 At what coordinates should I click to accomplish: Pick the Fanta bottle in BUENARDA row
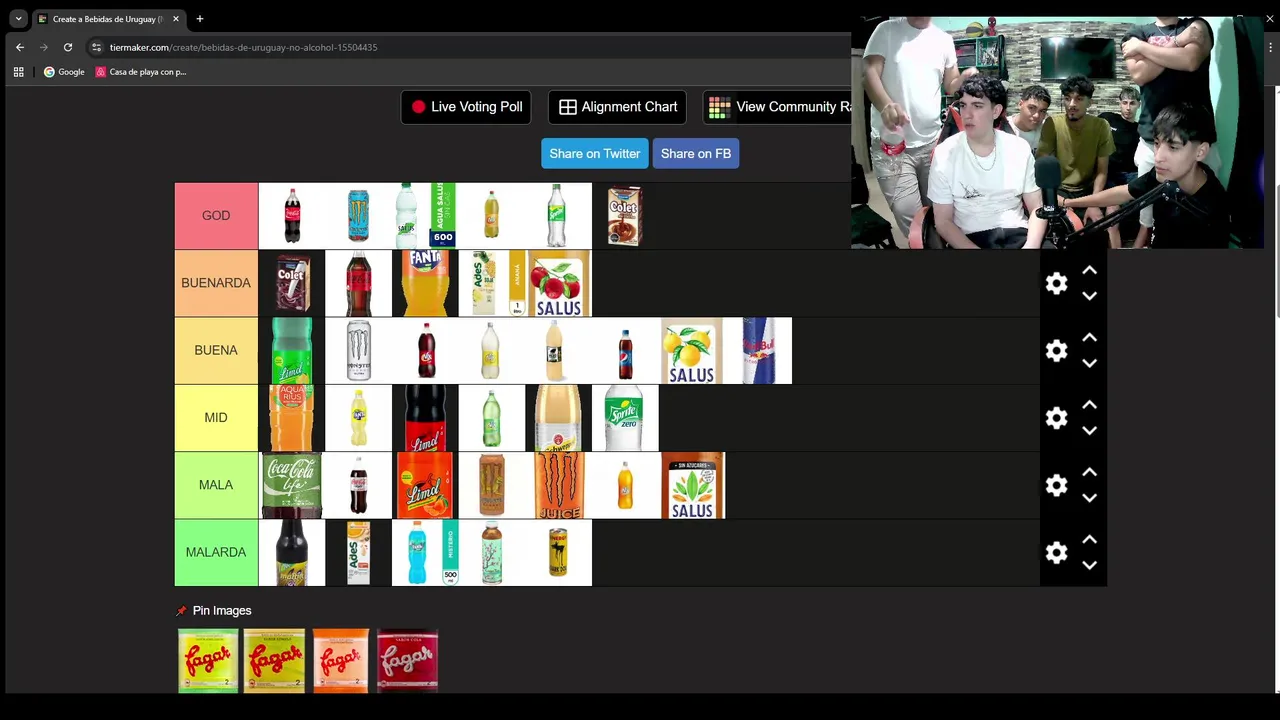425,283
